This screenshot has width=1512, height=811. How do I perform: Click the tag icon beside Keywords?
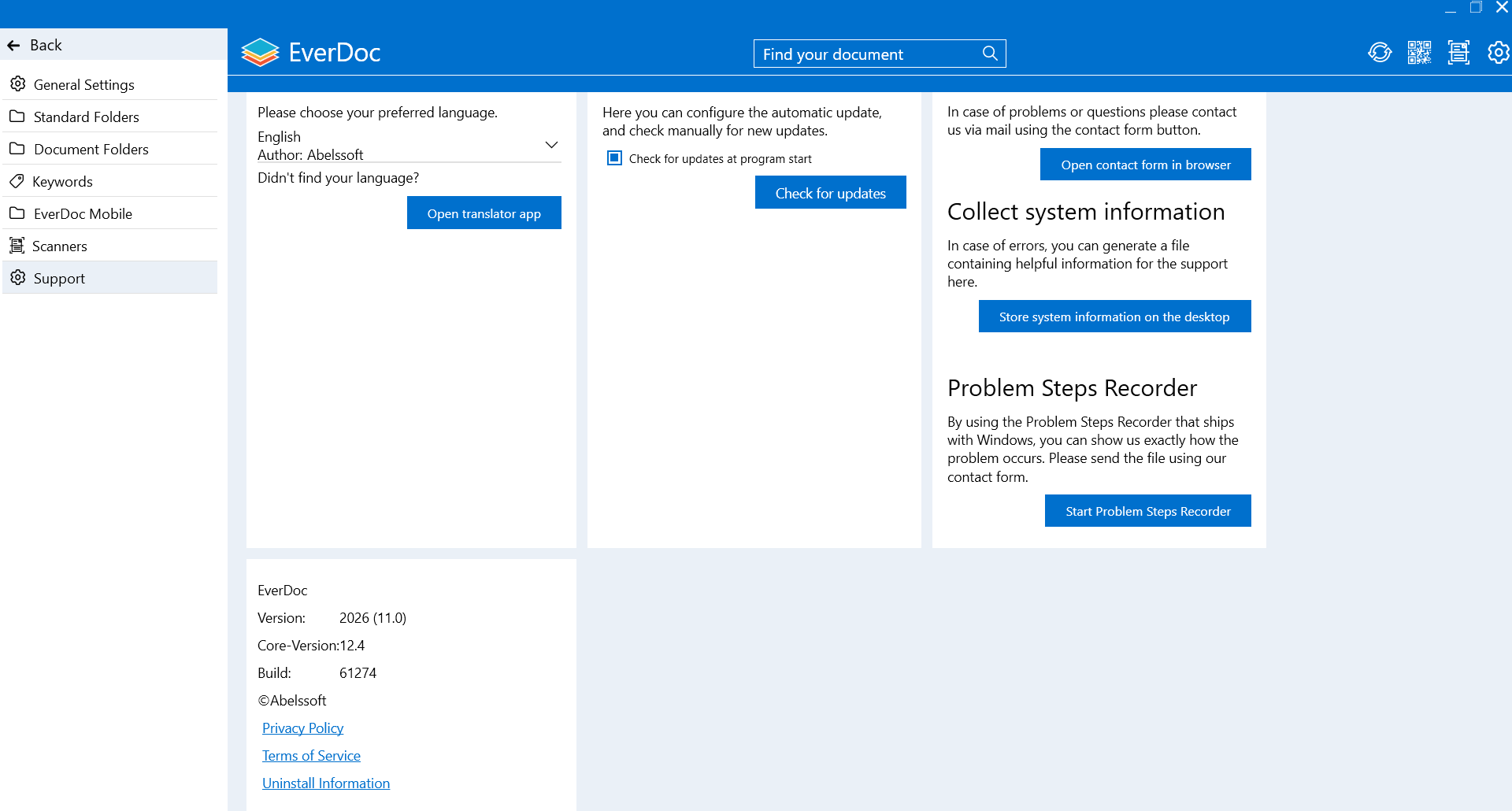pos(17,181)
